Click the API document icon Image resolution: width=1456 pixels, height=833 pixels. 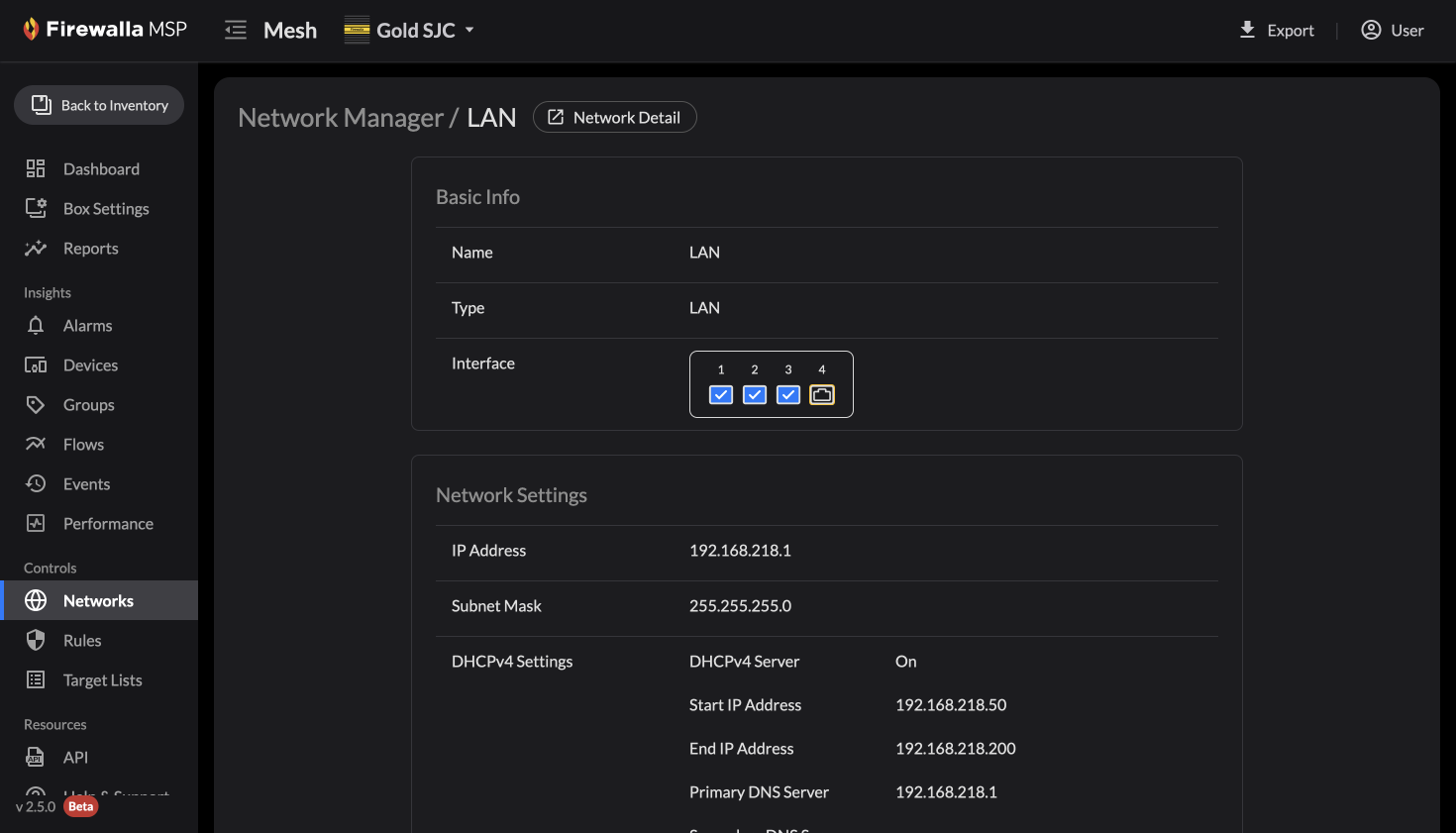pos(36,757)
